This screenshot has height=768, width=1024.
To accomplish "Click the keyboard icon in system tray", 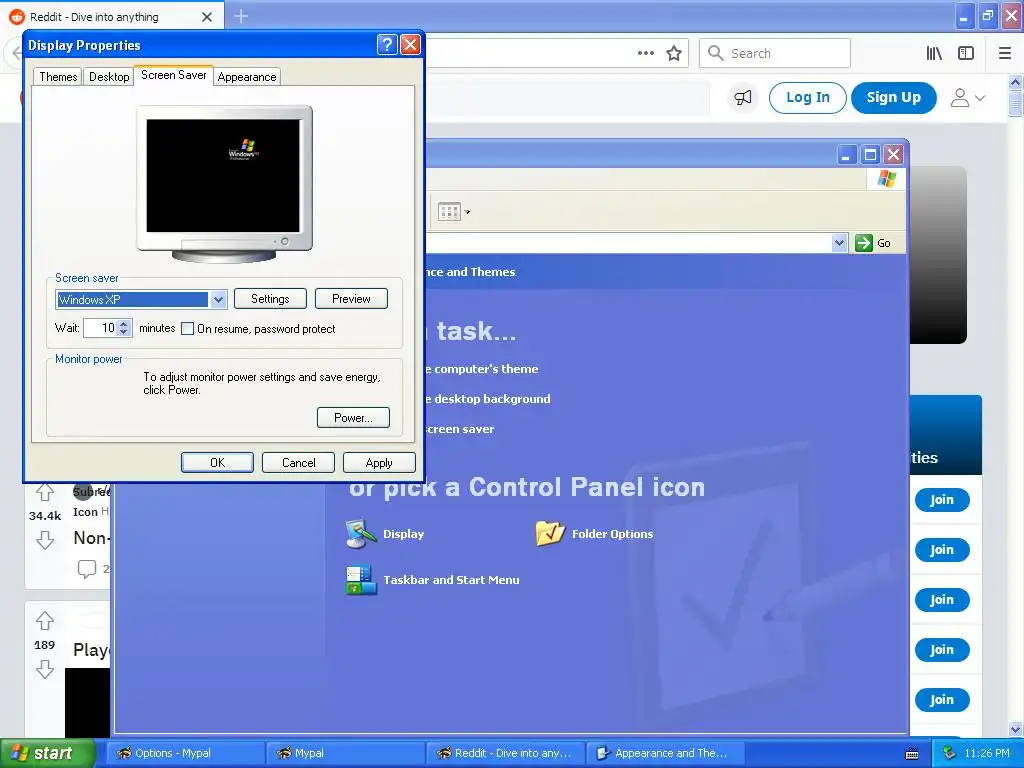I will click(912, 754).
